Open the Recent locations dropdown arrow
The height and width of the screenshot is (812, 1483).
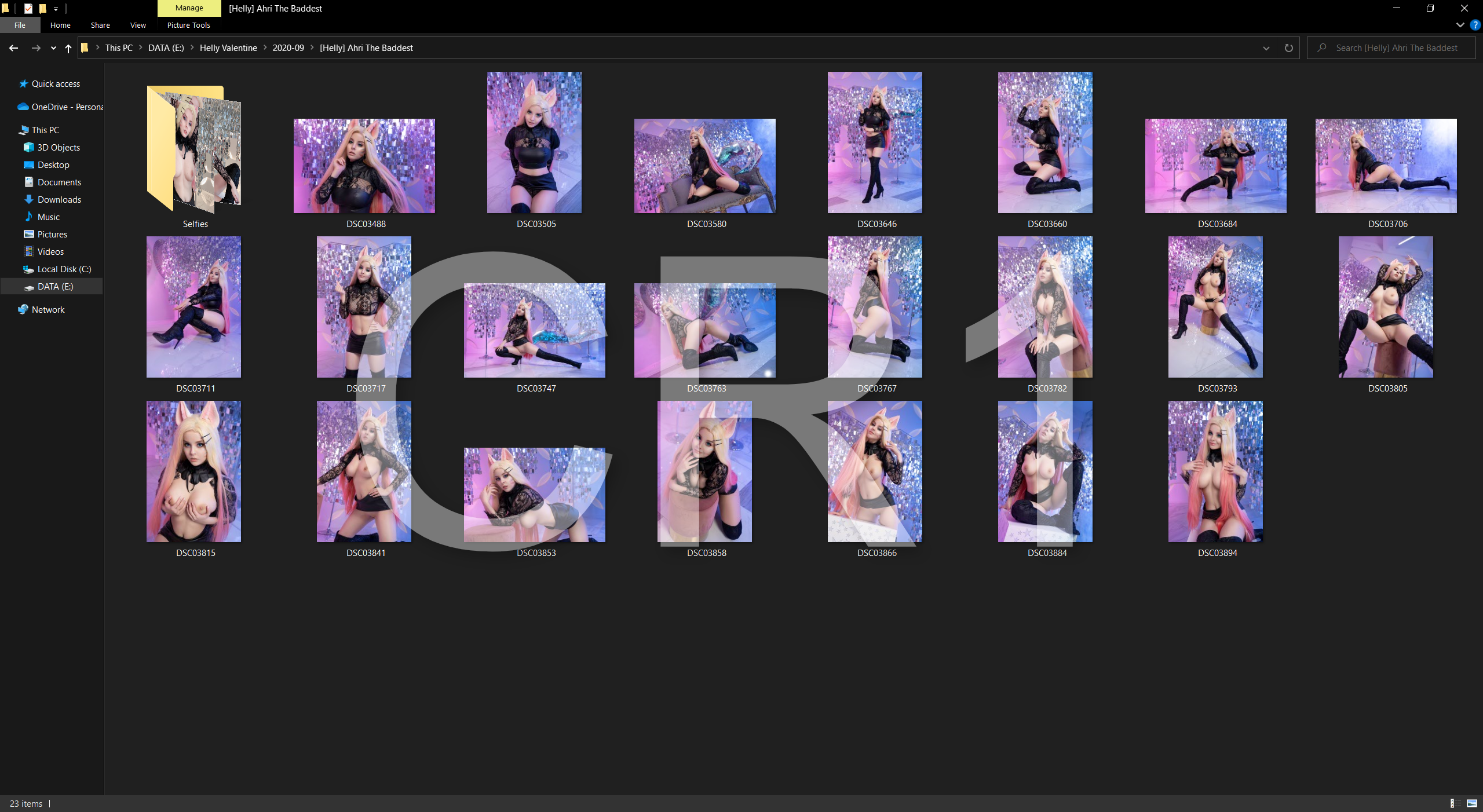[53, 48]
